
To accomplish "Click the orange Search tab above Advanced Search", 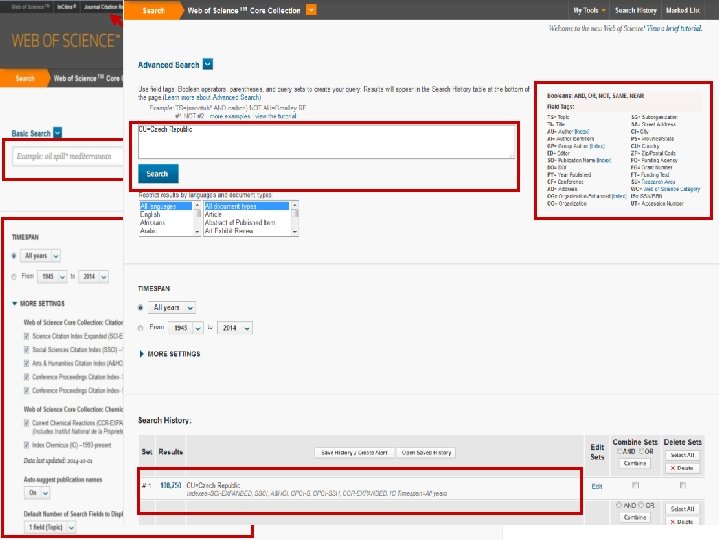I will (153, 10).
